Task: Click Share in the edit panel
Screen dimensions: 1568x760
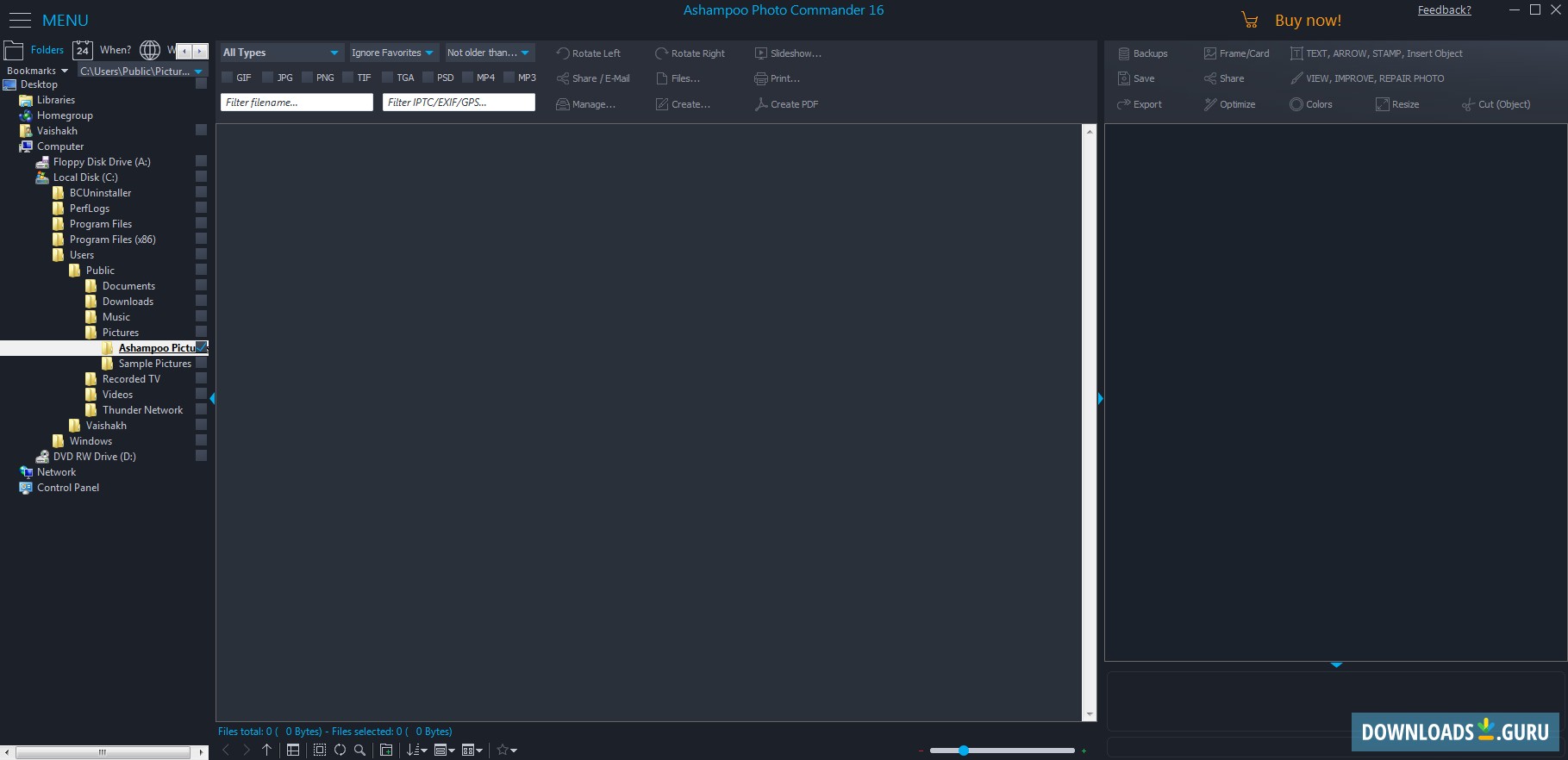Action: click(x=1223, y=78)
